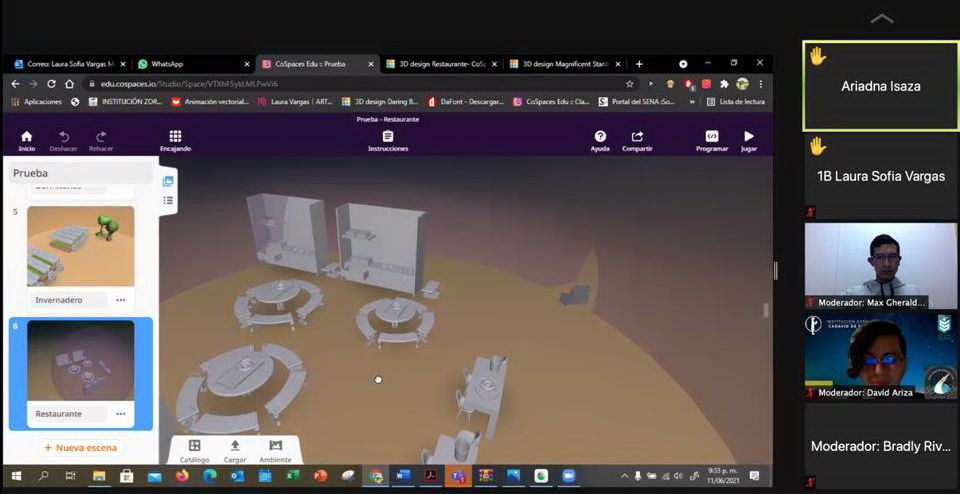Select Moderador Max Gherald video tile

click(x=880, y=266)
